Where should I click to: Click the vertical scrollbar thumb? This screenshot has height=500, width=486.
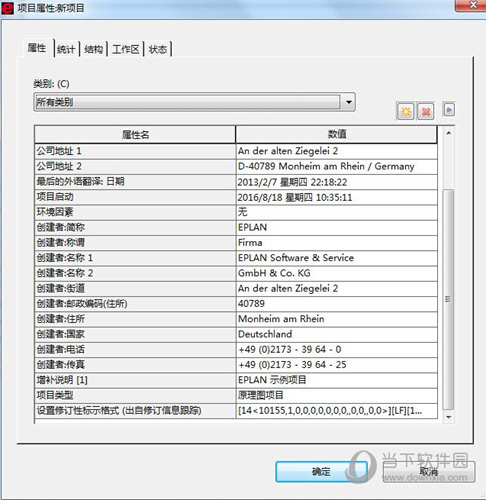pyautogui.click(x=449, y=299)
